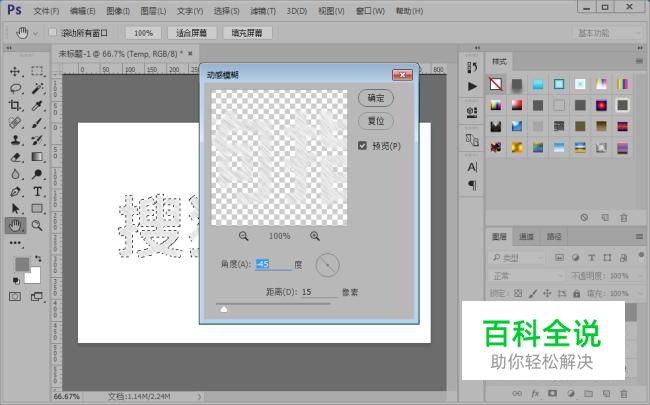This screenshot has height=405, width=650.
Task: Switch to the 路径 tab
Action: [553, 237]
